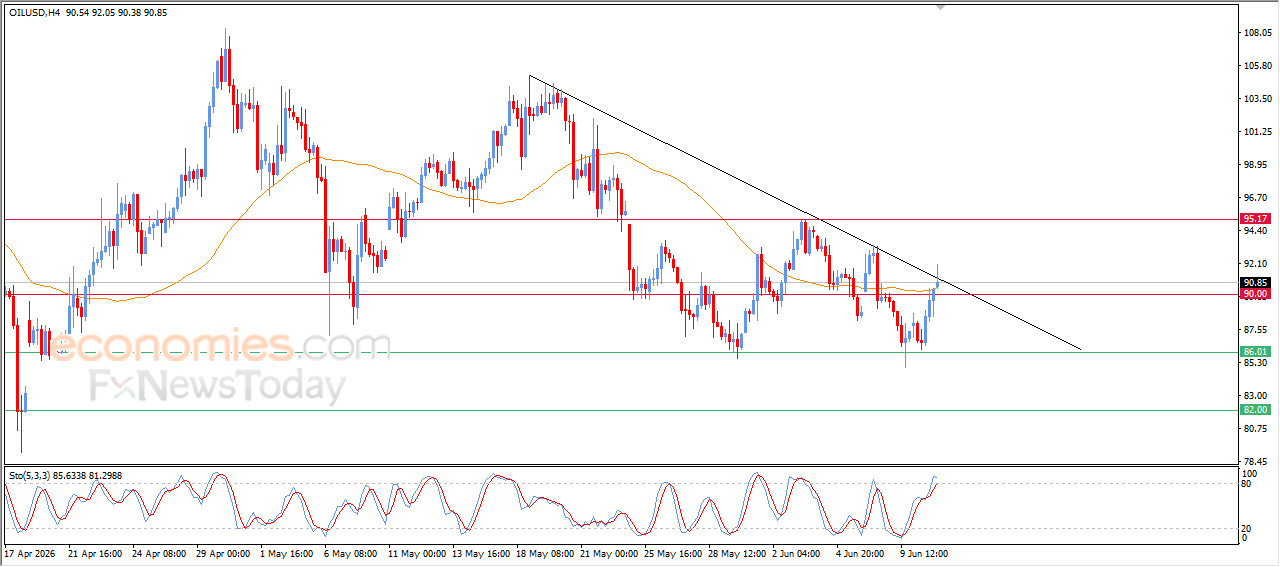Click the stochastic 80 level label
The height and width of the screenshot is (567, 1280).
[x=1247, y=484]
